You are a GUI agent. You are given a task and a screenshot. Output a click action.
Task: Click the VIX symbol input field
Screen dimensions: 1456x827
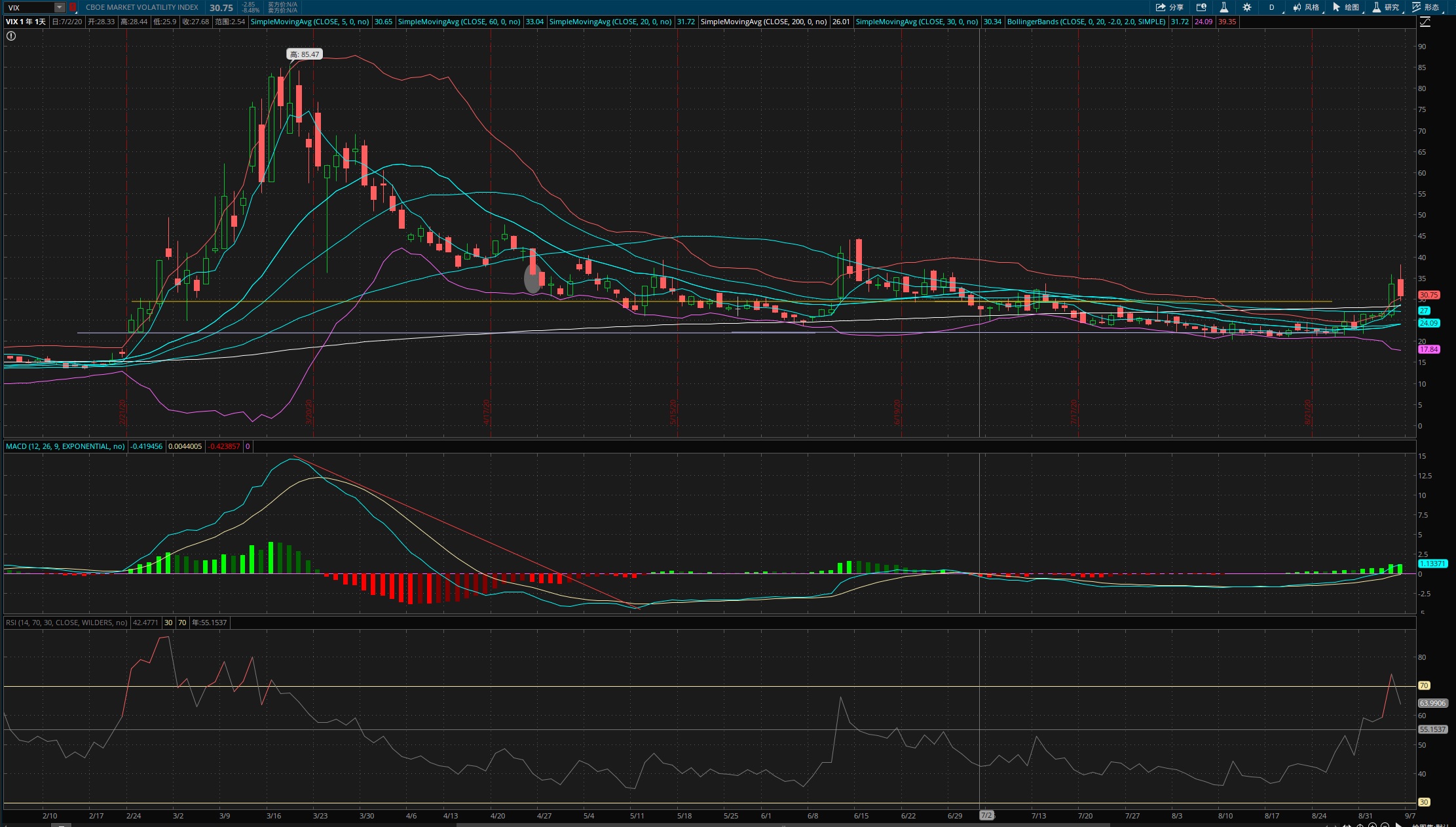click(29, 7)
